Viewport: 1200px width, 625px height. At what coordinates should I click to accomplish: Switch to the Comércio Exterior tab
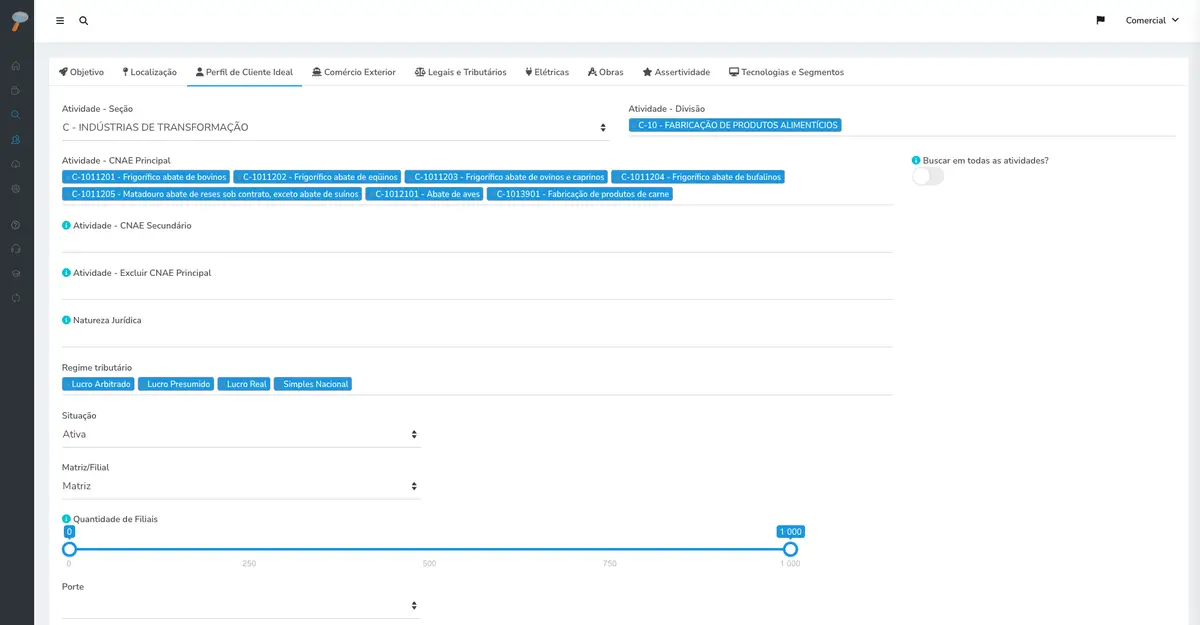coord(354,72)
